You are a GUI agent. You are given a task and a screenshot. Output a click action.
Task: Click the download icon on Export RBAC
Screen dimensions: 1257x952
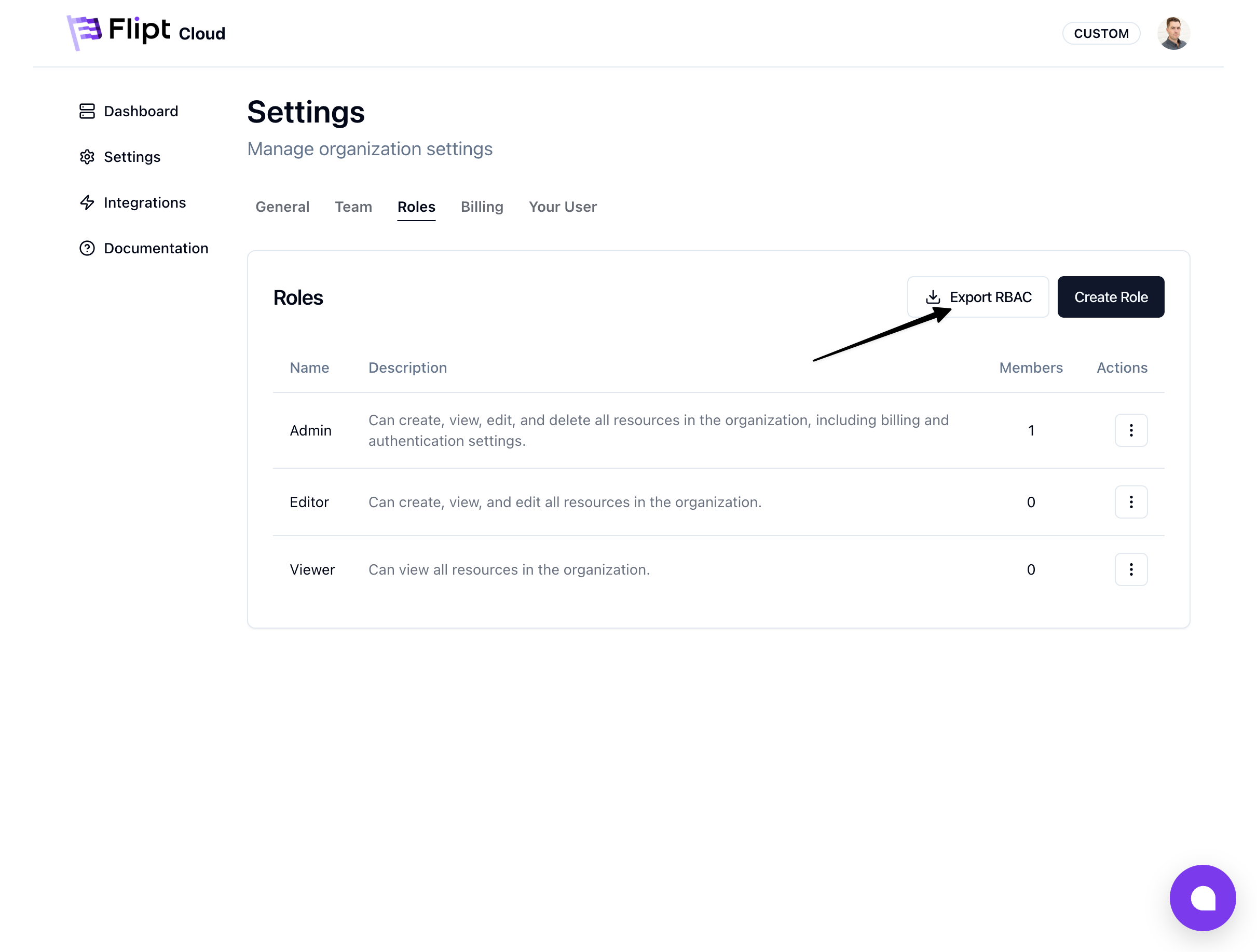pyautogui.click(x=933, y=297)
